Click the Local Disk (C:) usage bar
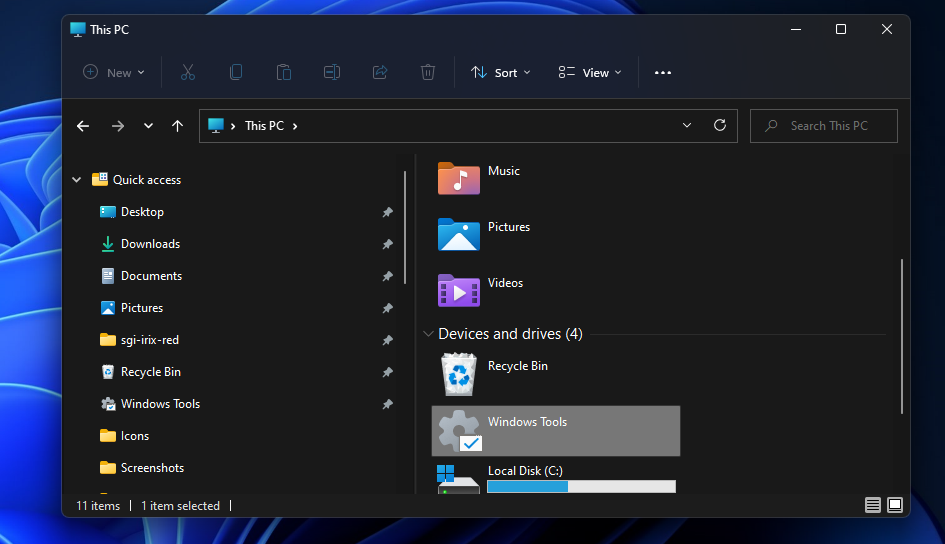Image resolution: width=945 pixels, height=544 pixels. pos(581,487)
